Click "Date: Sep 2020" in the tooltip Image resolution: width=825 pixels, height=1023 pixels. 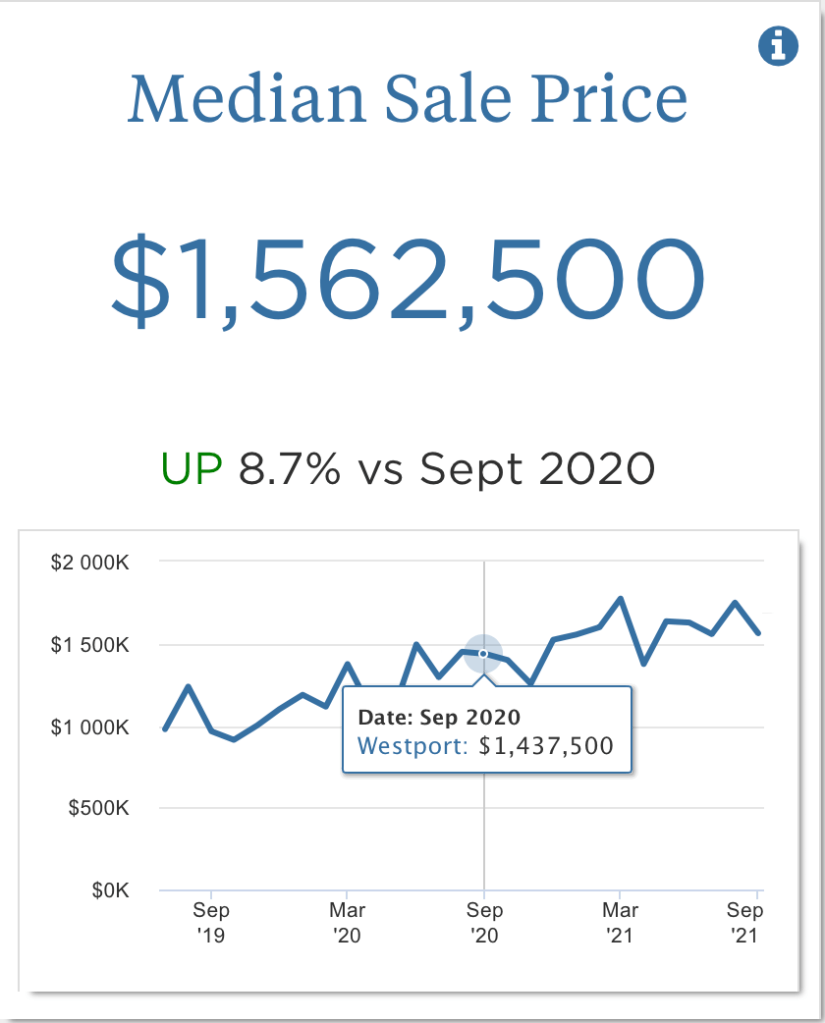[439, 717]
